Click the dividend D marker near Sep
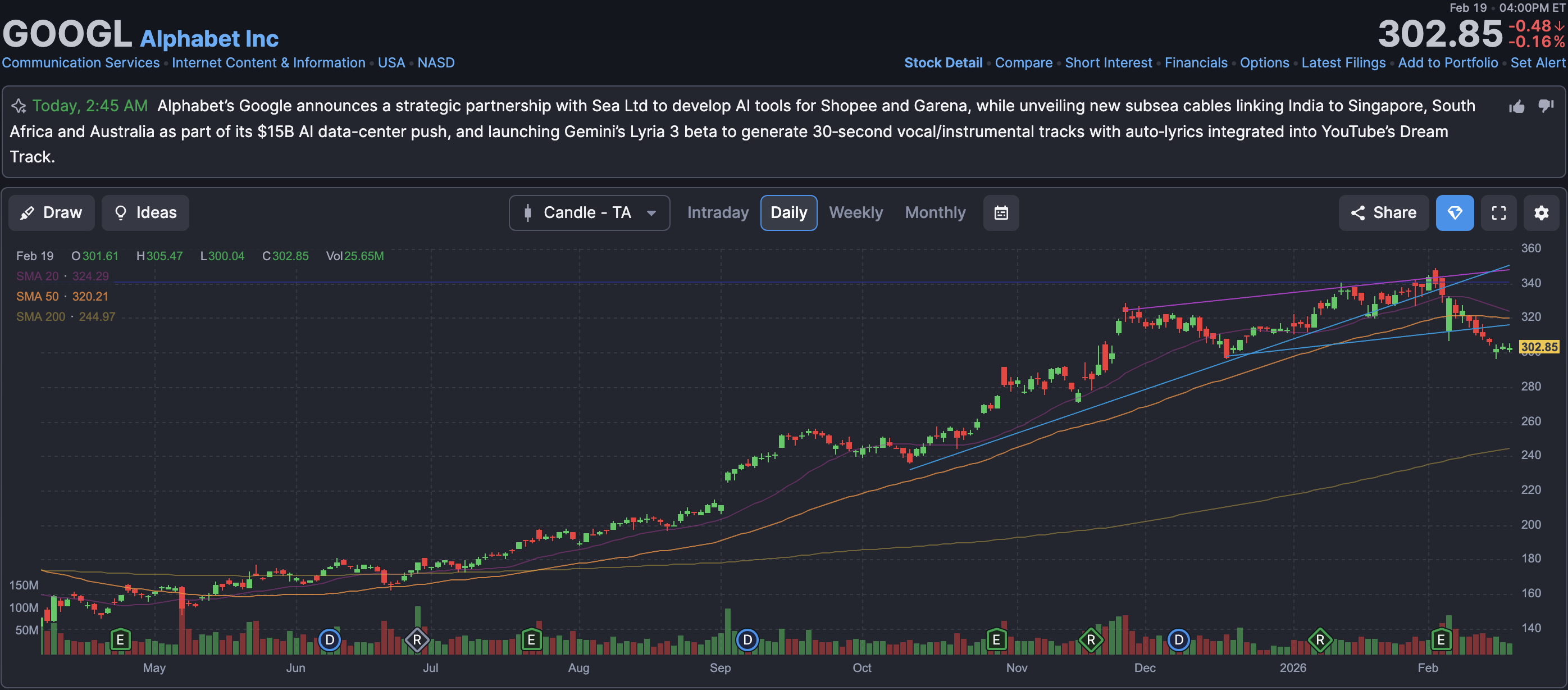The image size is (1568, 690). [747, 640]
